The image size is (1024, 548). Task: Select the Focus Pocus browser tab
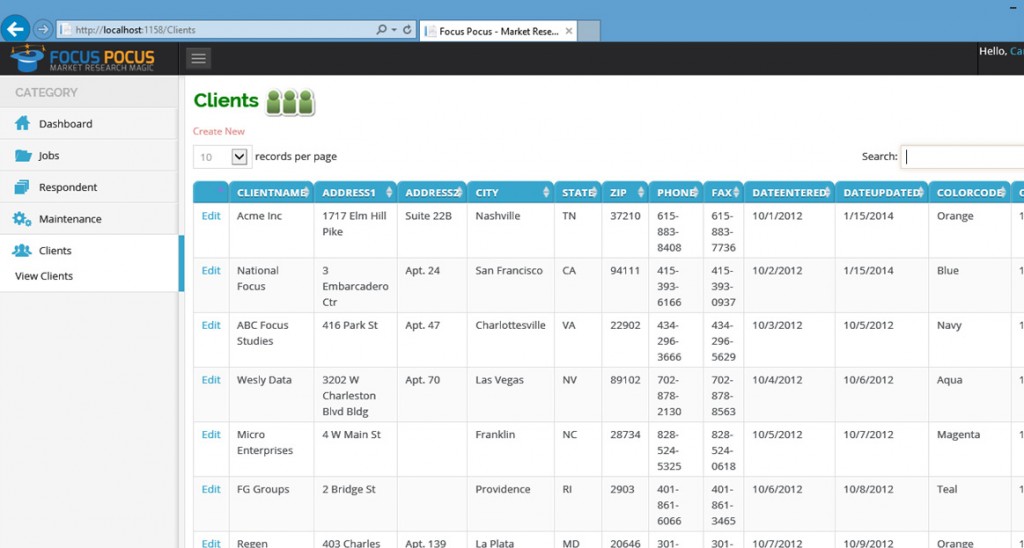[498, 31]
